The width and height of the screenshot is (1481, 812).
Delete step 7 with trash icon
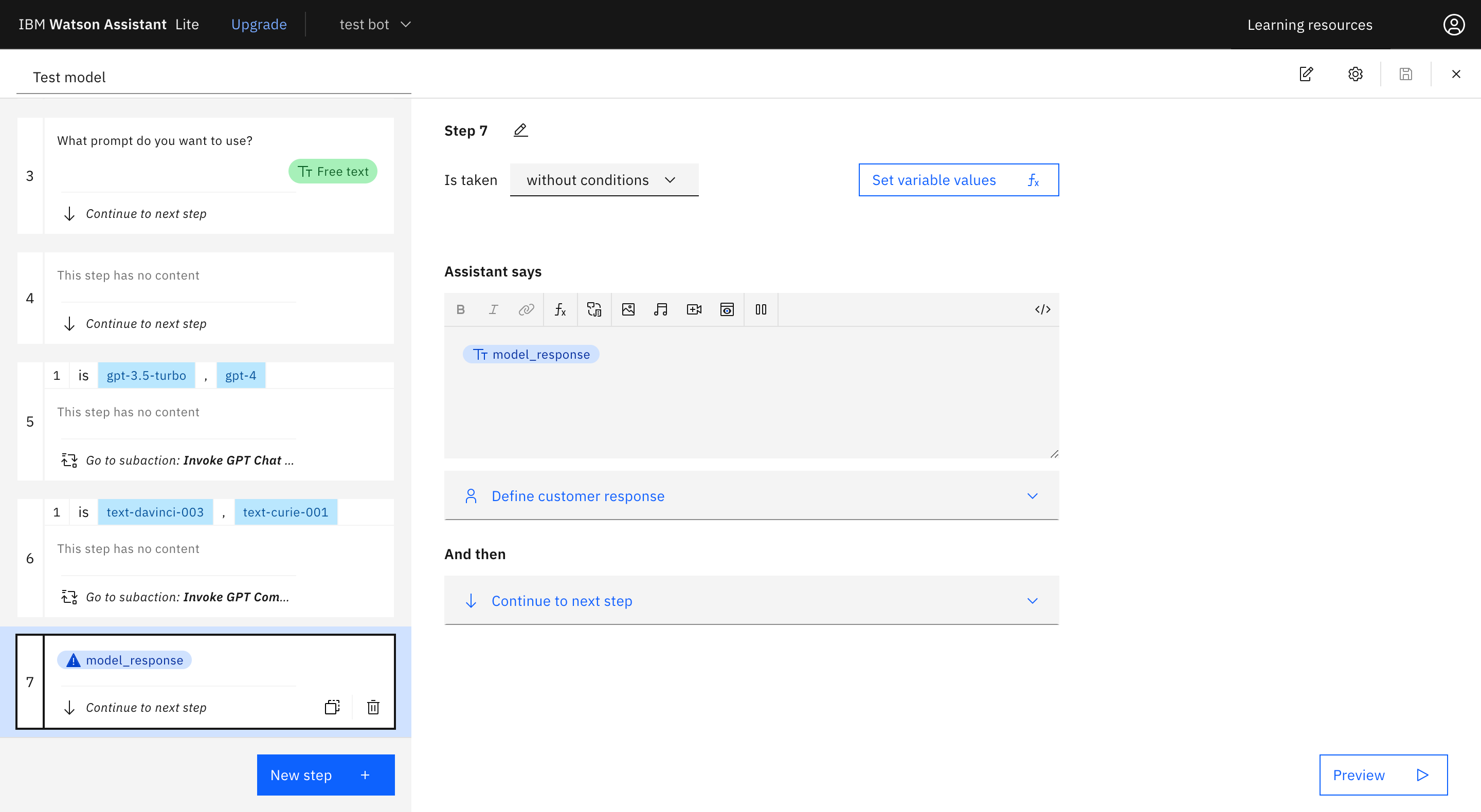[373, 707]
